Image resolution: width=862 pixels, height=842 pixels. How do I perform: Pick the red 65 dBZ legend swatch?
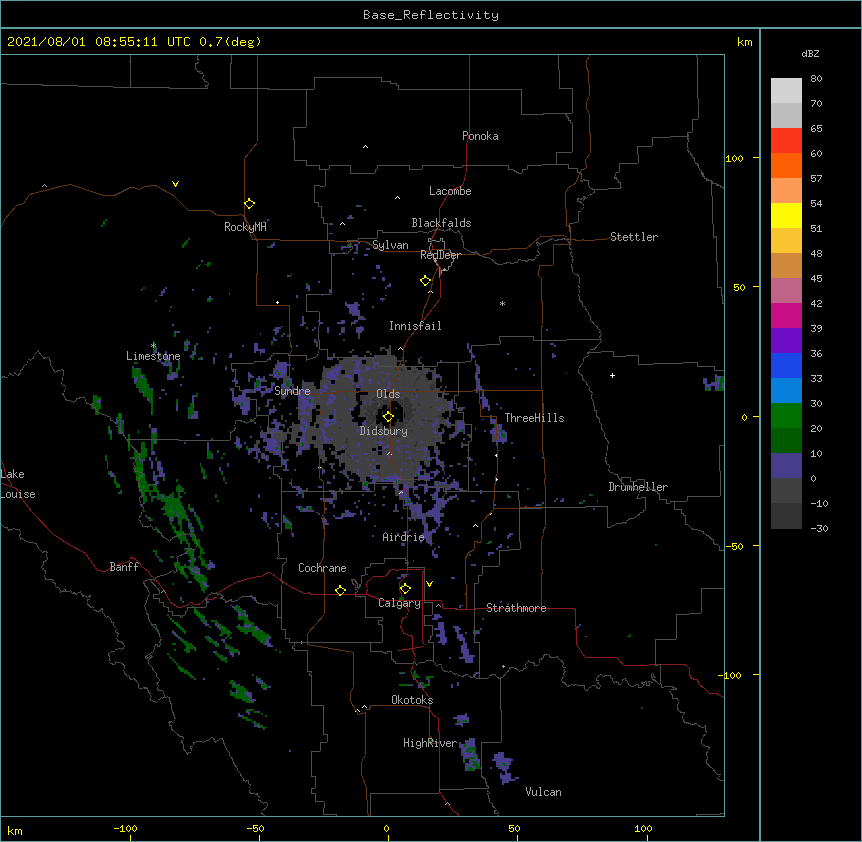pos(786,141)
